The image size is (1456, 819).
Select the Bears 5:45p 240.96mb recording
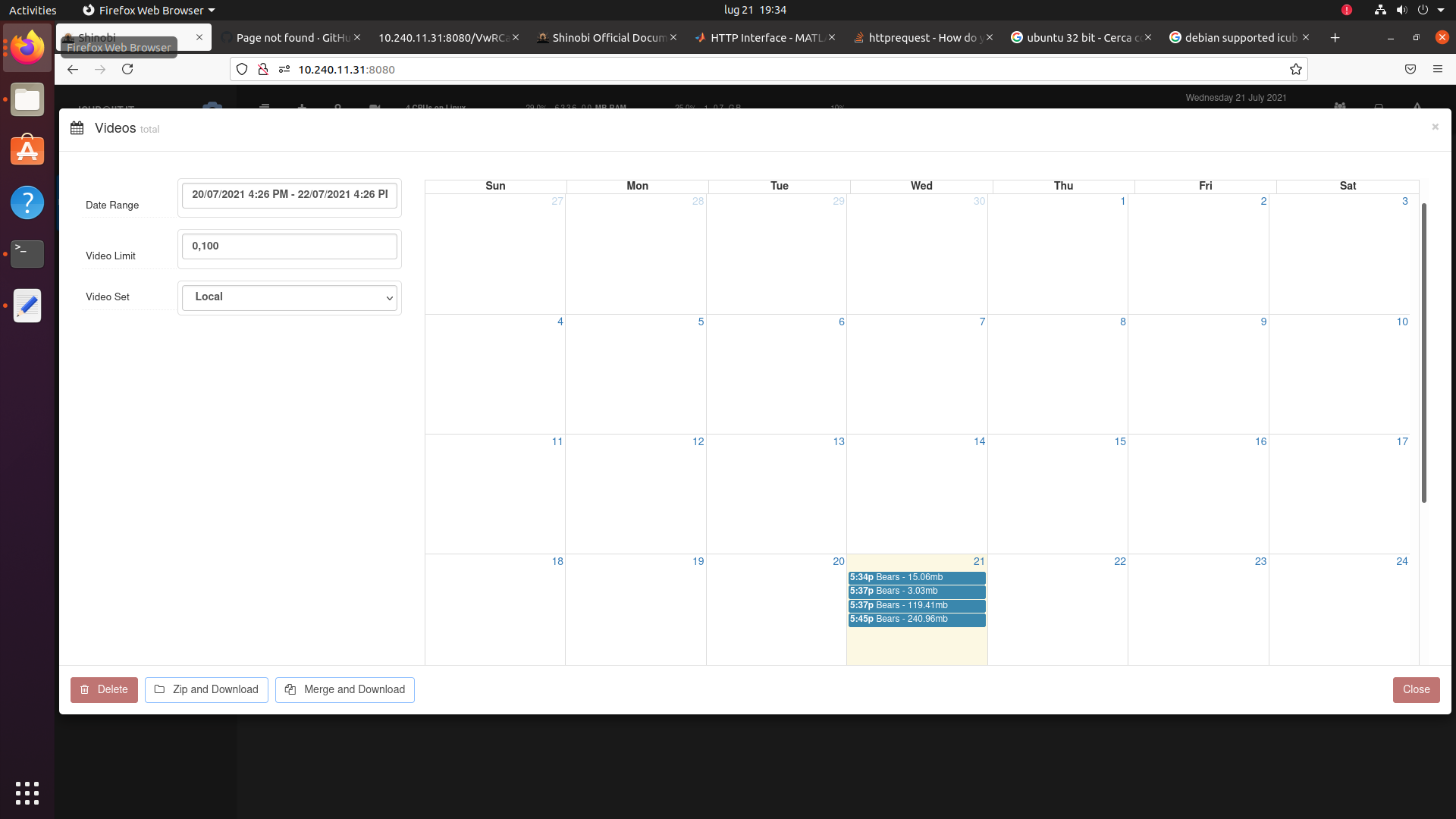click(x=916, y=619)
